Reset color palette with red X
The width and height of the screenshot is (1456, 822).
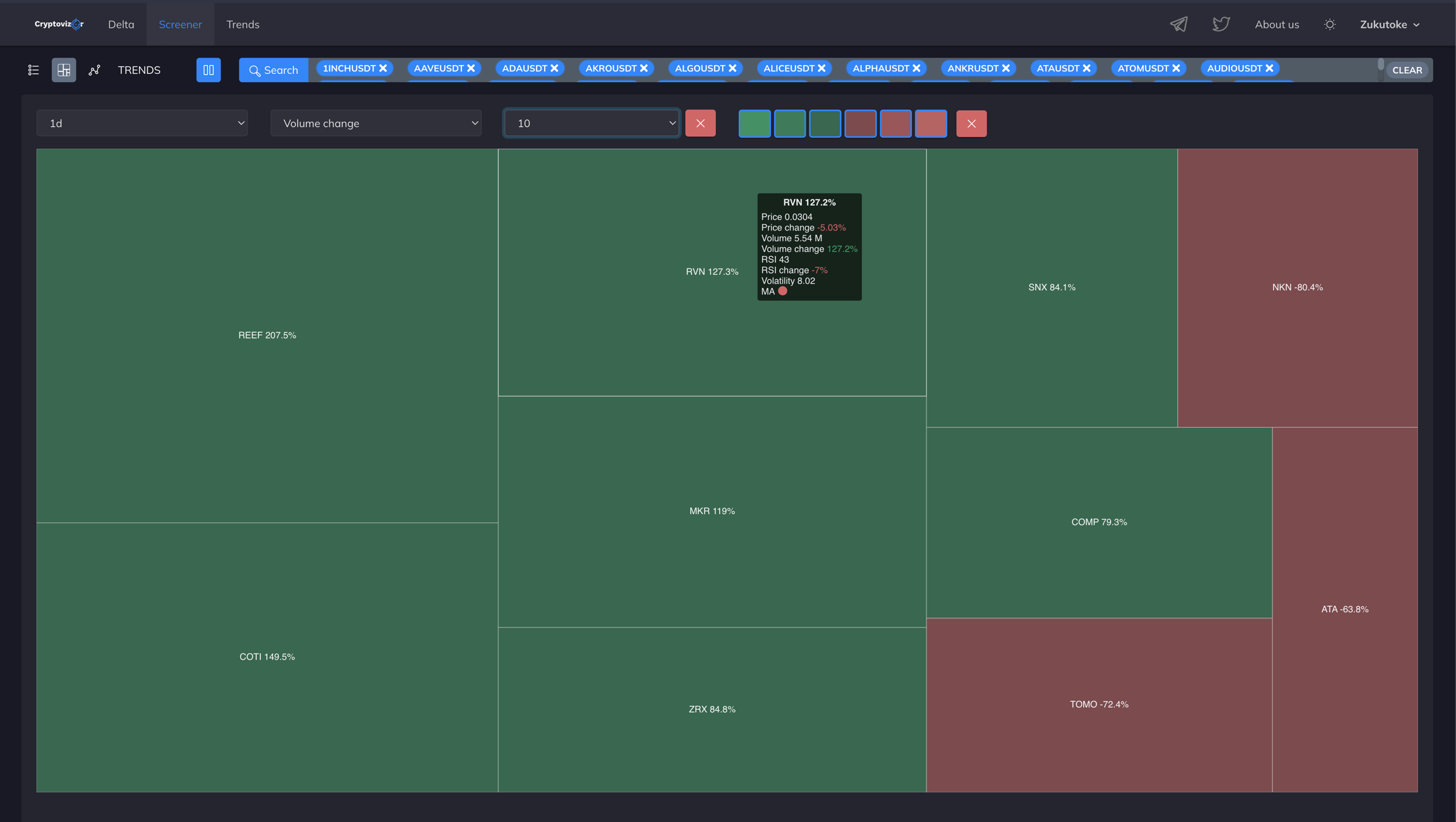point(971,123)
